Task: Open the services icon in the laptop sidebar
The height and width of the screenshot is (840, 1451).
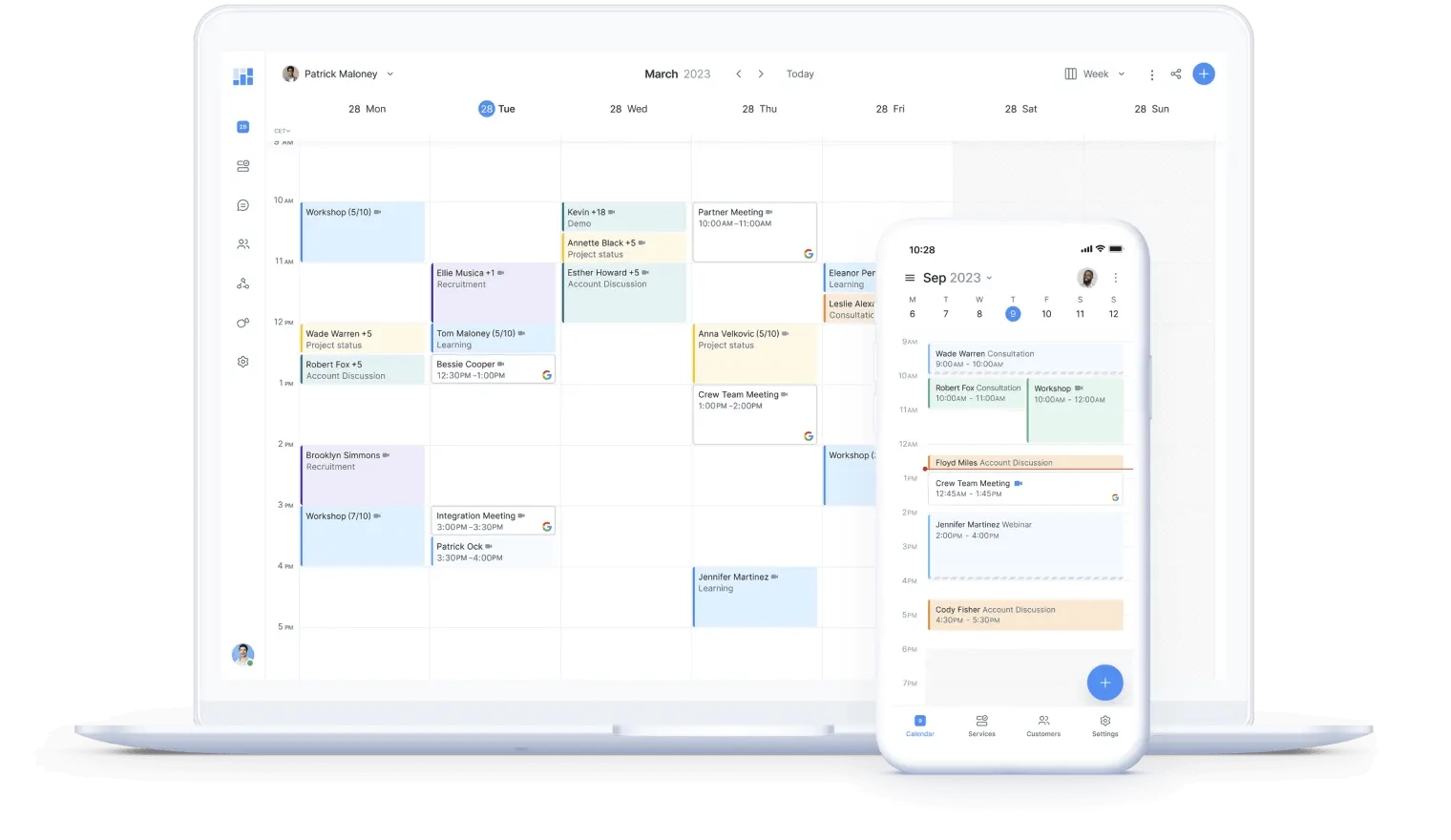Action: click(242, 166)
